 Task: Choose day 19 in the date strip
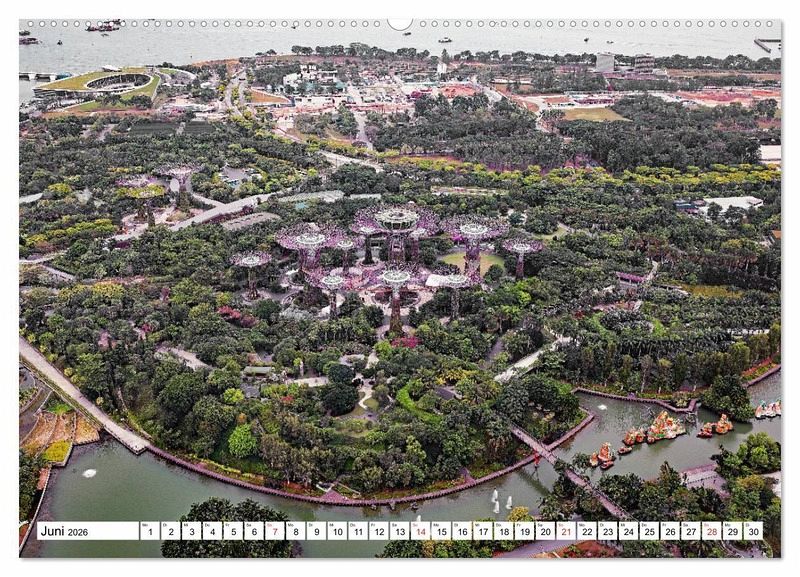pyautogui.click(x=524, y=532)
